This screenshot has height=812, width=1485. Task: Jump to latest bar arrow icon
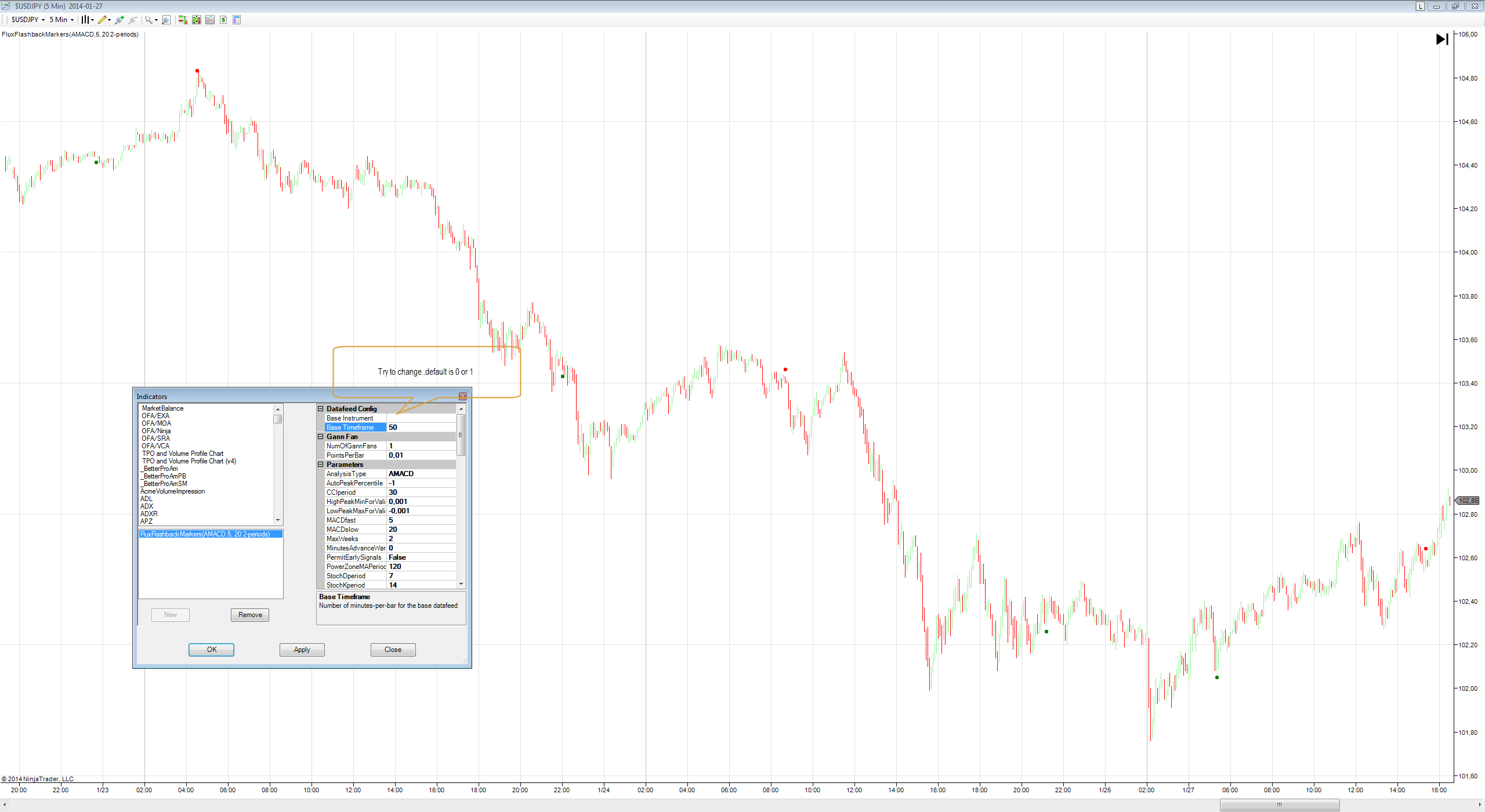1442,39
